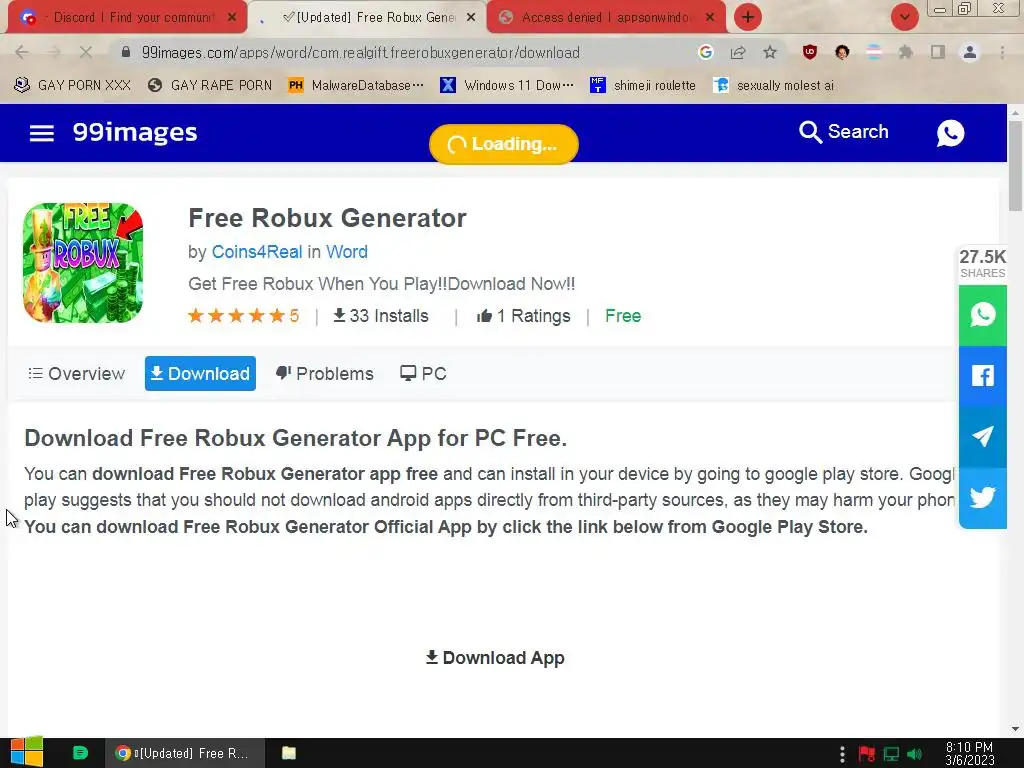Click the avatar face extension icon
Image resolution: width=1024 pixels, height=768 pixels.
coord(842,52)
